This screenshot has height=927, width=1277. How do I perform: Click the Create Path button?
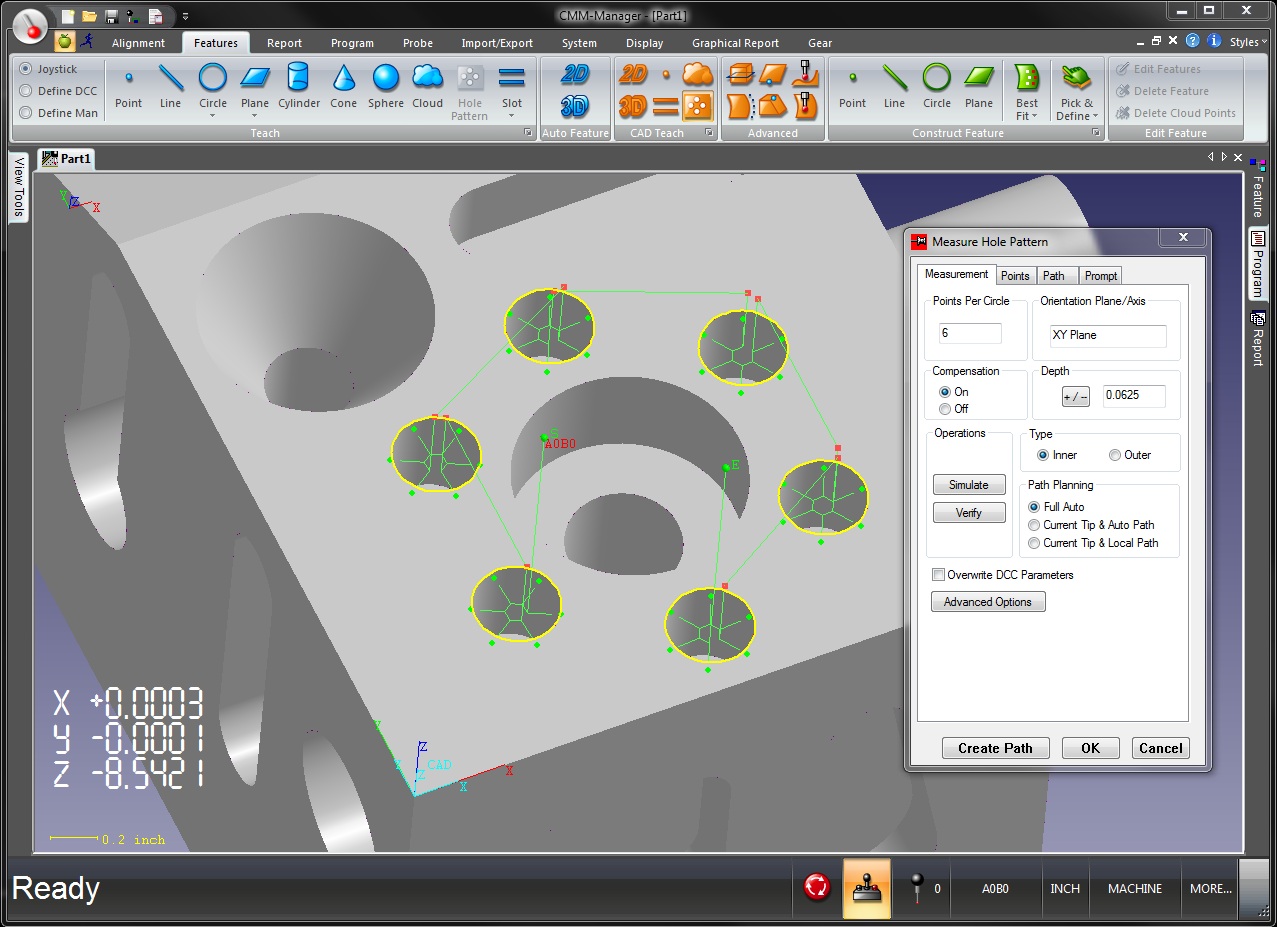[994, 748]
